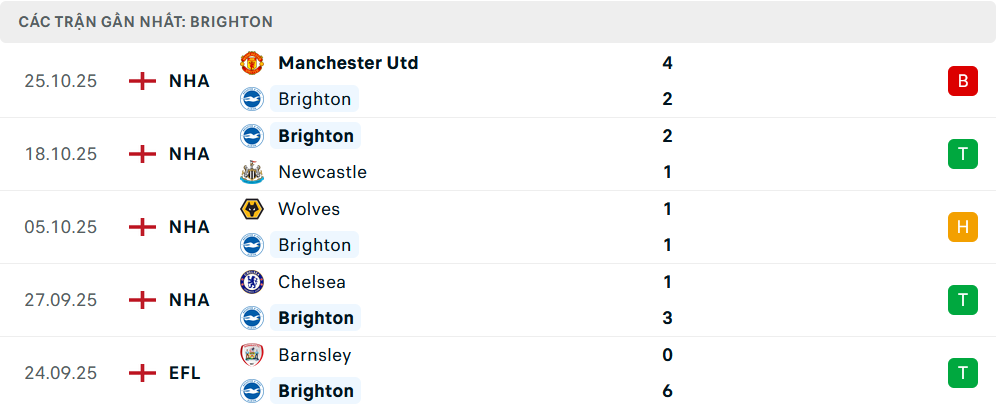Image resolution: width=1003 pixels, height=407 pixels.
Task: Select the 25.10.25 match date
Action: (61, 81)
